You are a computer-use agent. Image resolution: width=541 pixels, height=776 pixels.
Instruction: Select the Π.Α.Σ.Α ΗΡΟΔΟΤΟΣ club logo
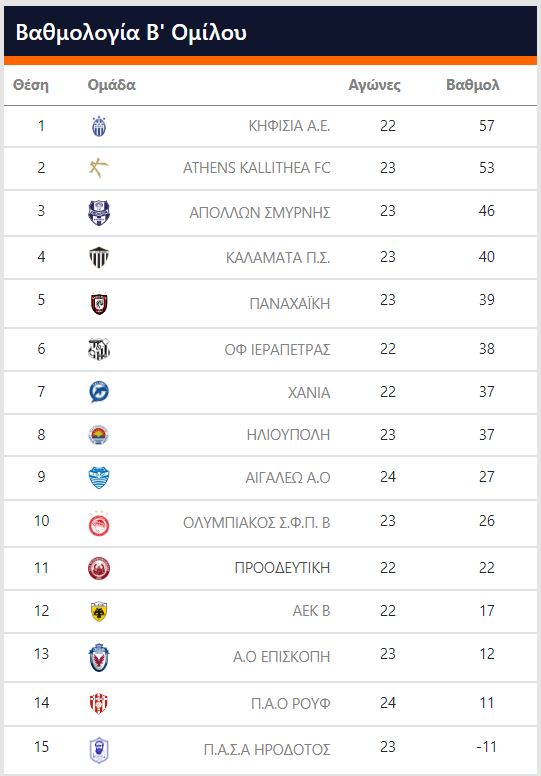coord(99,750)
